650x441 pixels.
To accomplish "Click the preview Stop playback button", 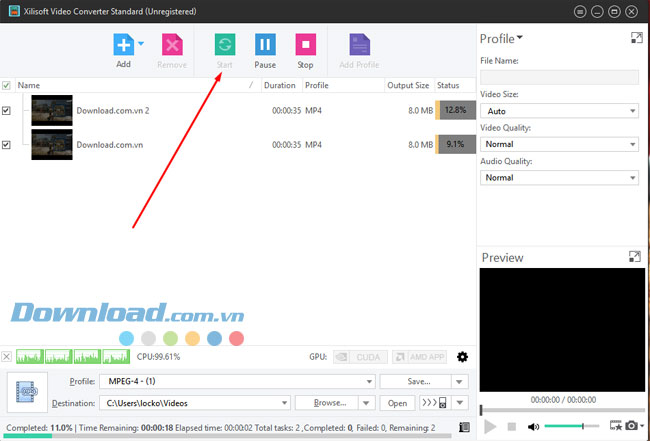I will click(512, 426).
